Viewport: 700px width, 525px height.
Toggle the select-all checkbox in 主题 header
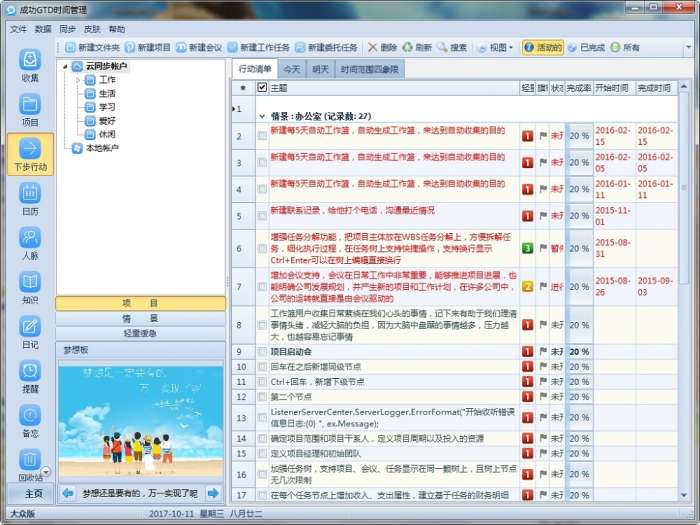pos(262,88)
